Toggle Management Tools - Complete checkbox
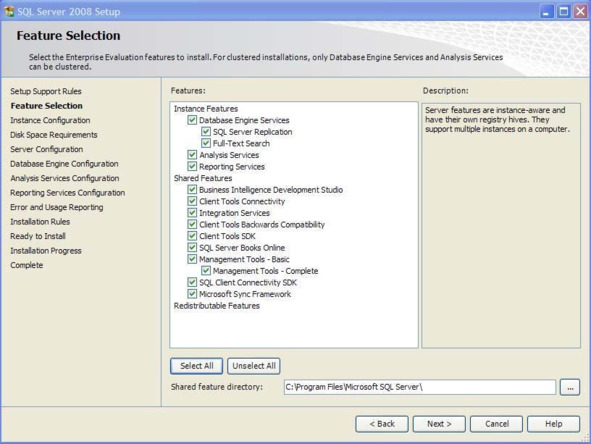 [206, 271]
